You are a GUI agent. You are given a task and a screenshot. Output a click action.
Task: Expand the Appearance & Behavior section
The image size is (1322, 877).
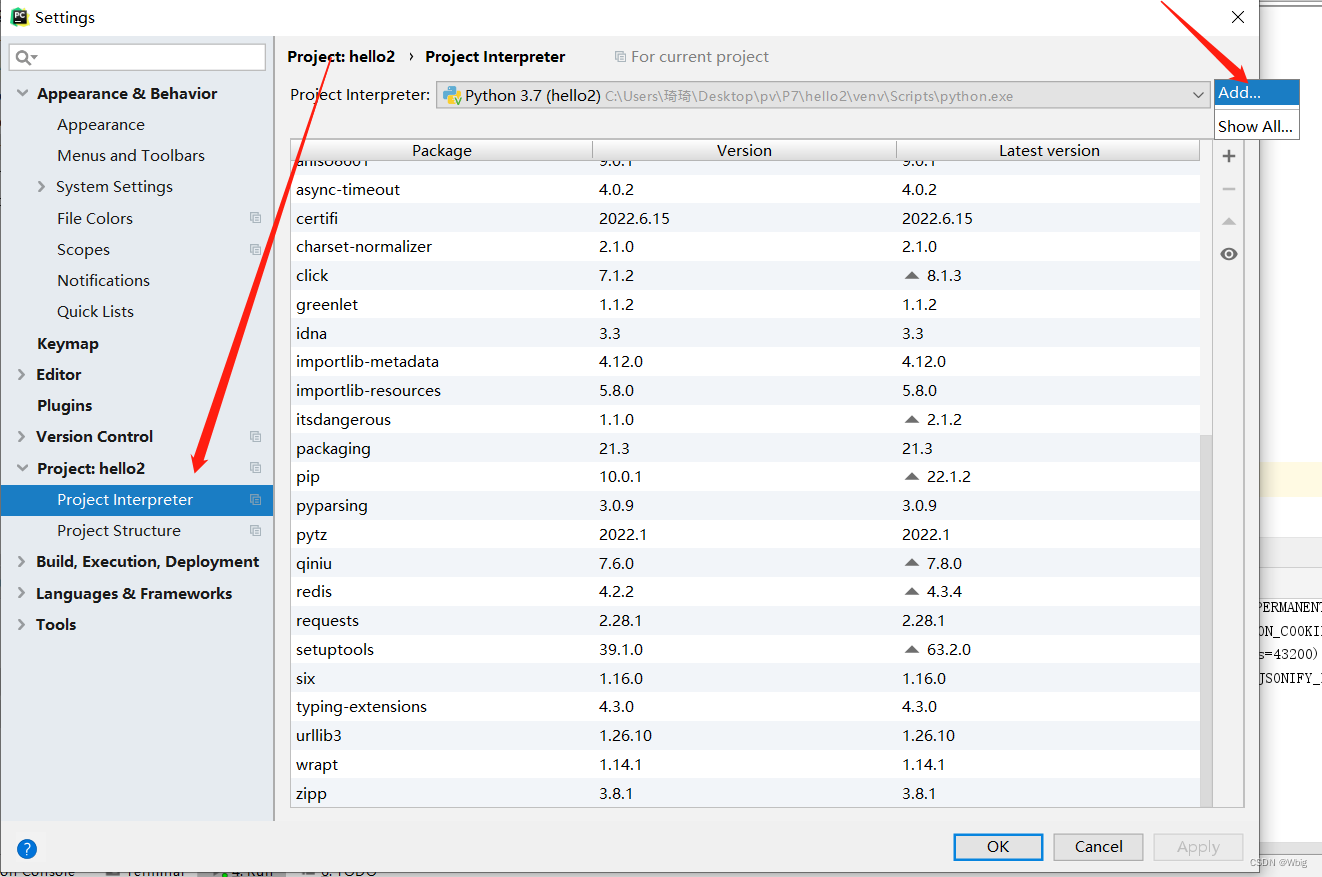pos(23,93)
